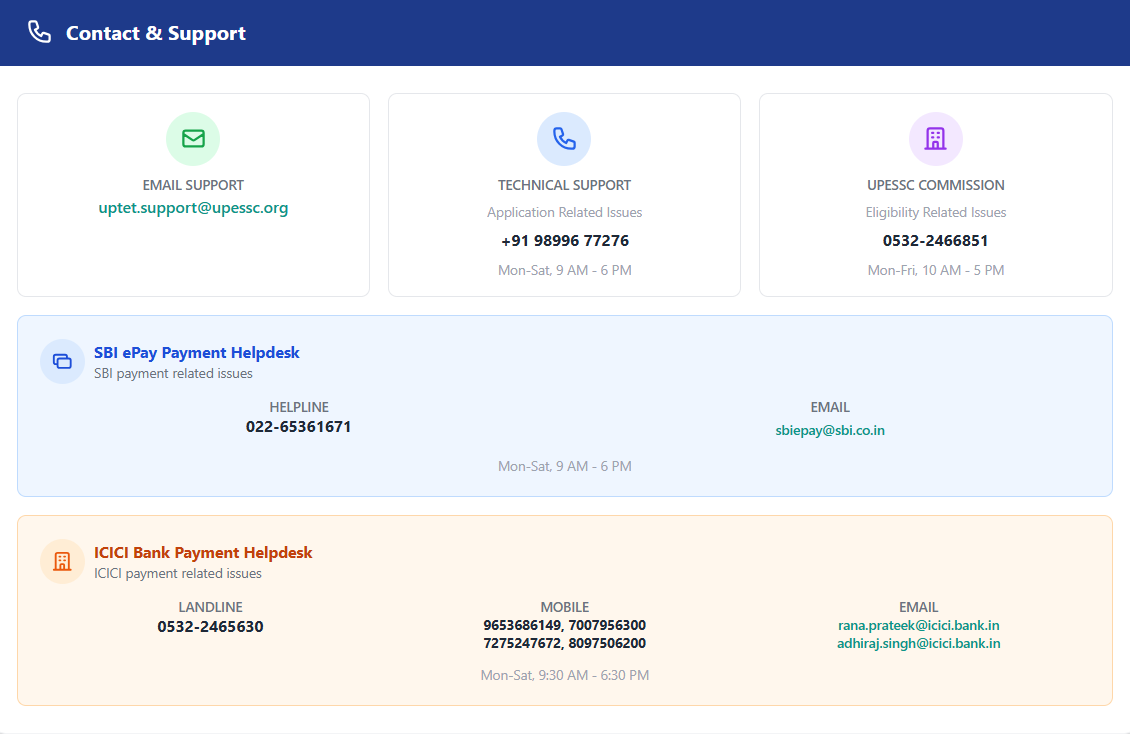Click the orange ICICI Bank building icon
Viewport: 1130px width, 734px height.
62,561
